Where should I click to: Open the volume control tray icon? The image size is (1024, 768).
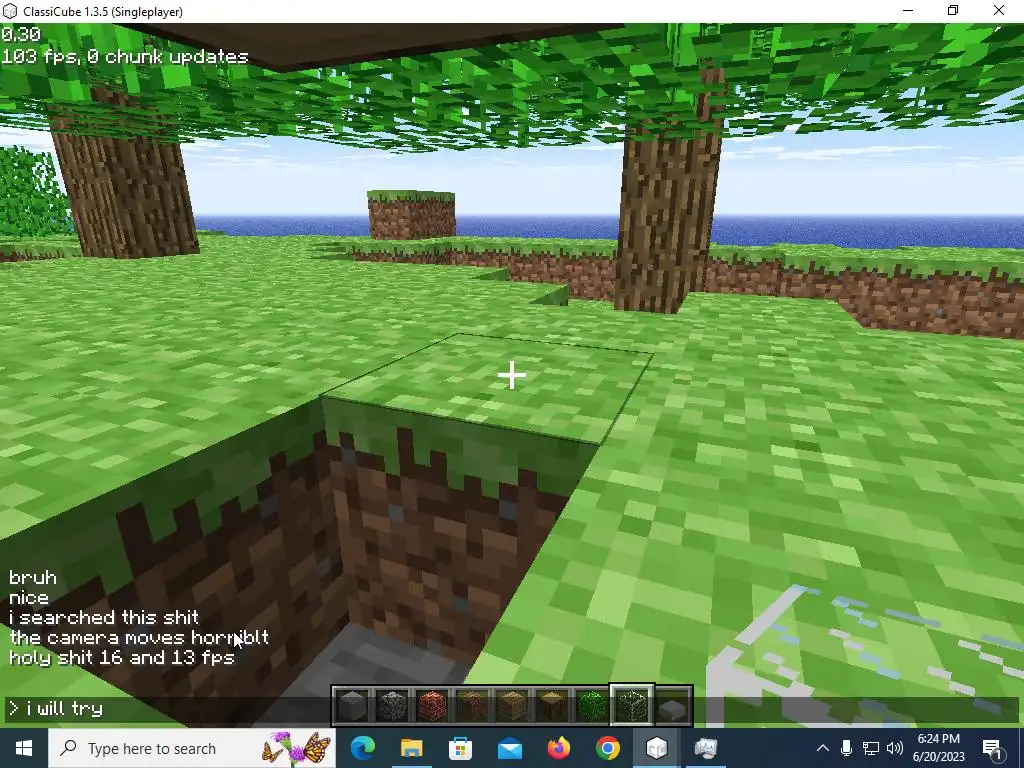coord(895,748)
